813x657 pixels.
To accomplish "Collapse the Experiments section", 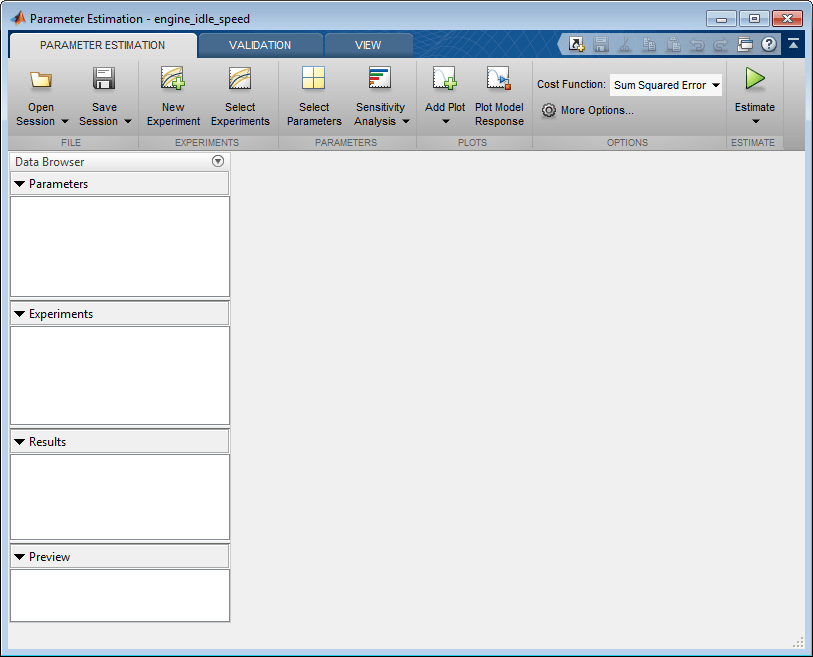I will tap(20, 314).
